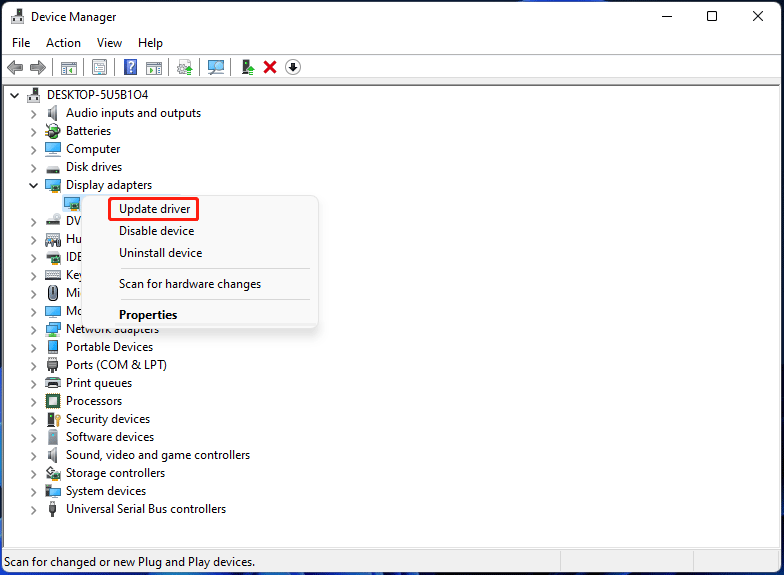The width and height of the screenshot is (784, 575).
Task: Open the Action menu
Action: tap(63, 43)
